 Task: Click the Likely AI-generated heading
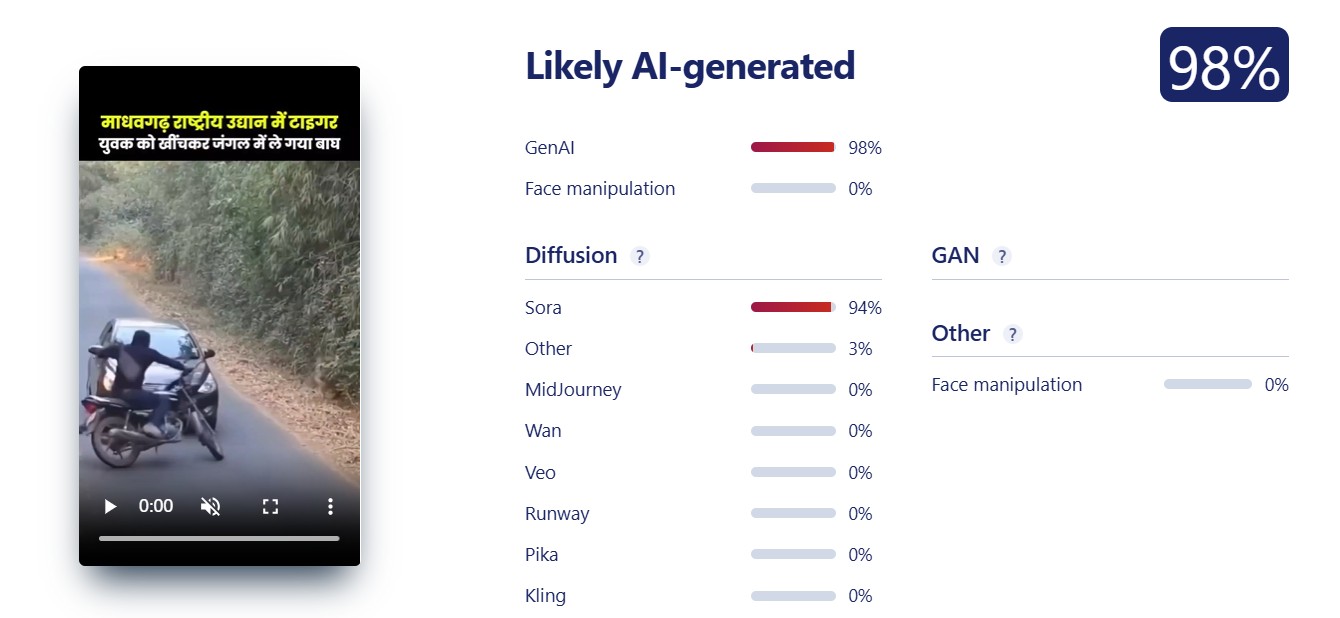[x=690, y=66]
